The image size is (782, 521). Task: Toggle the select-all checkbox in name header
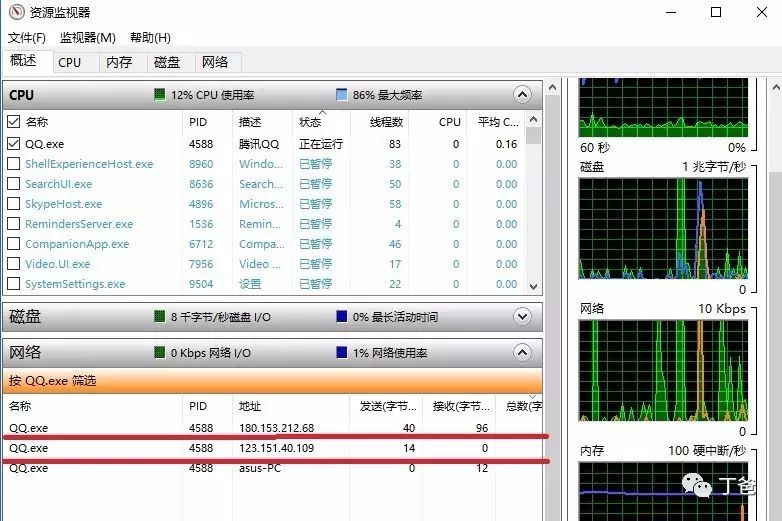tap(14, 122)
